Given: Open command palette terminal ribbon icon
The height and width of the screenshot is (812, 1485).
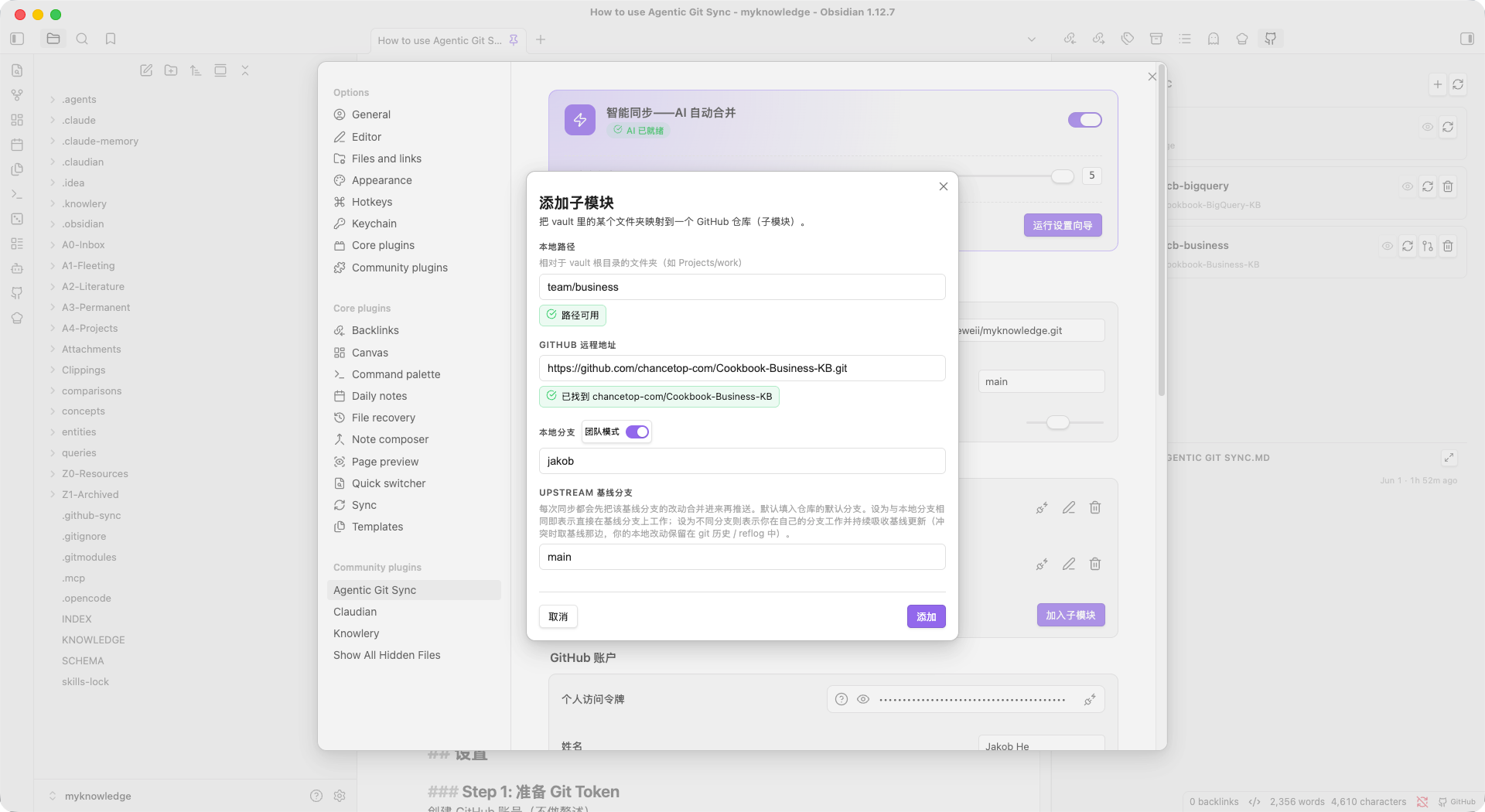Looking at the screenshot, I should (17, 194).
